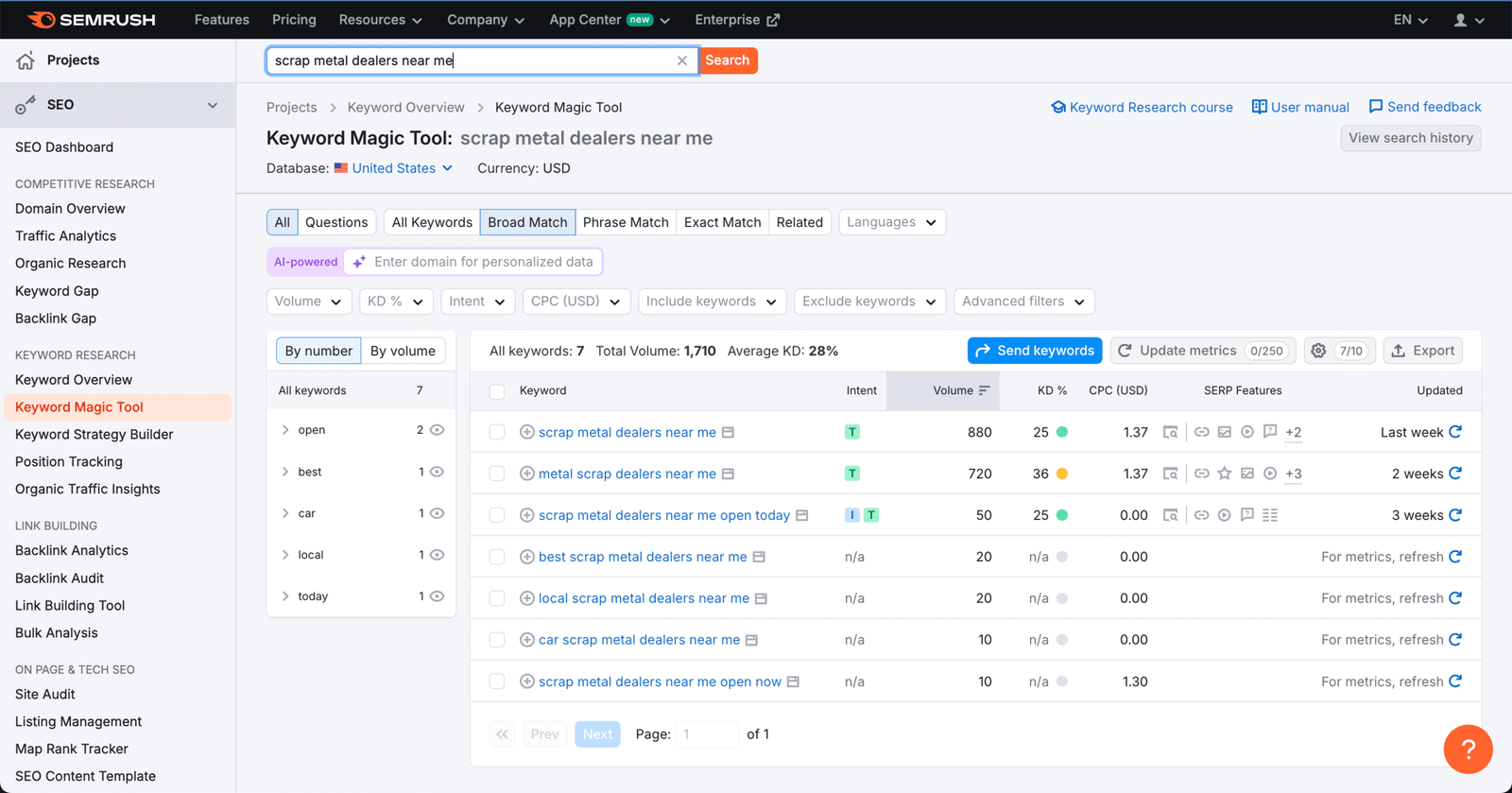The height and width of the screenshot is (793, 1512).
Task: Click the Page number input field
Action: [x=707, y=734]
